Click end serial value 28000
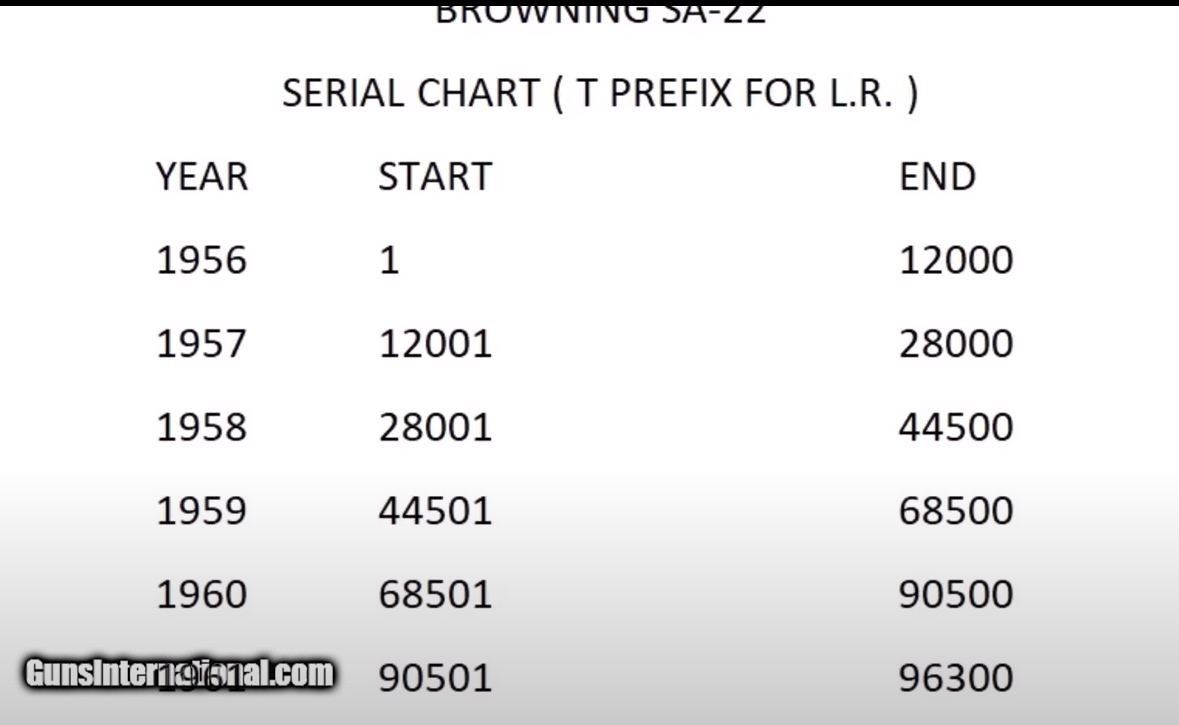Screen dimensions: 1179x725 click(x=956, y=345)
